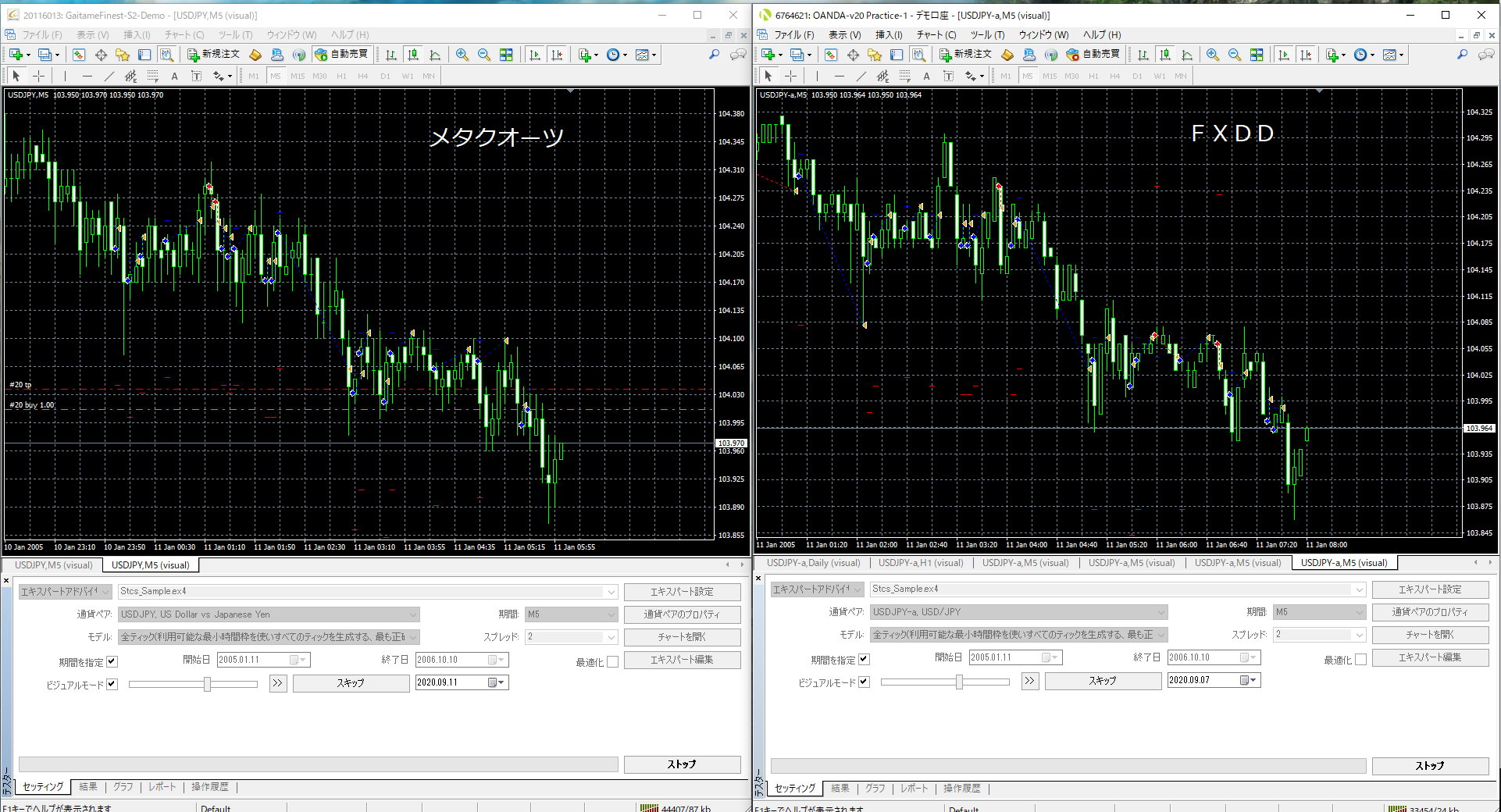Screen dimensions: 1501x812
Task: Click Zoom Out magnifier in OANDA window toolbar
Action: point(1235,55)
